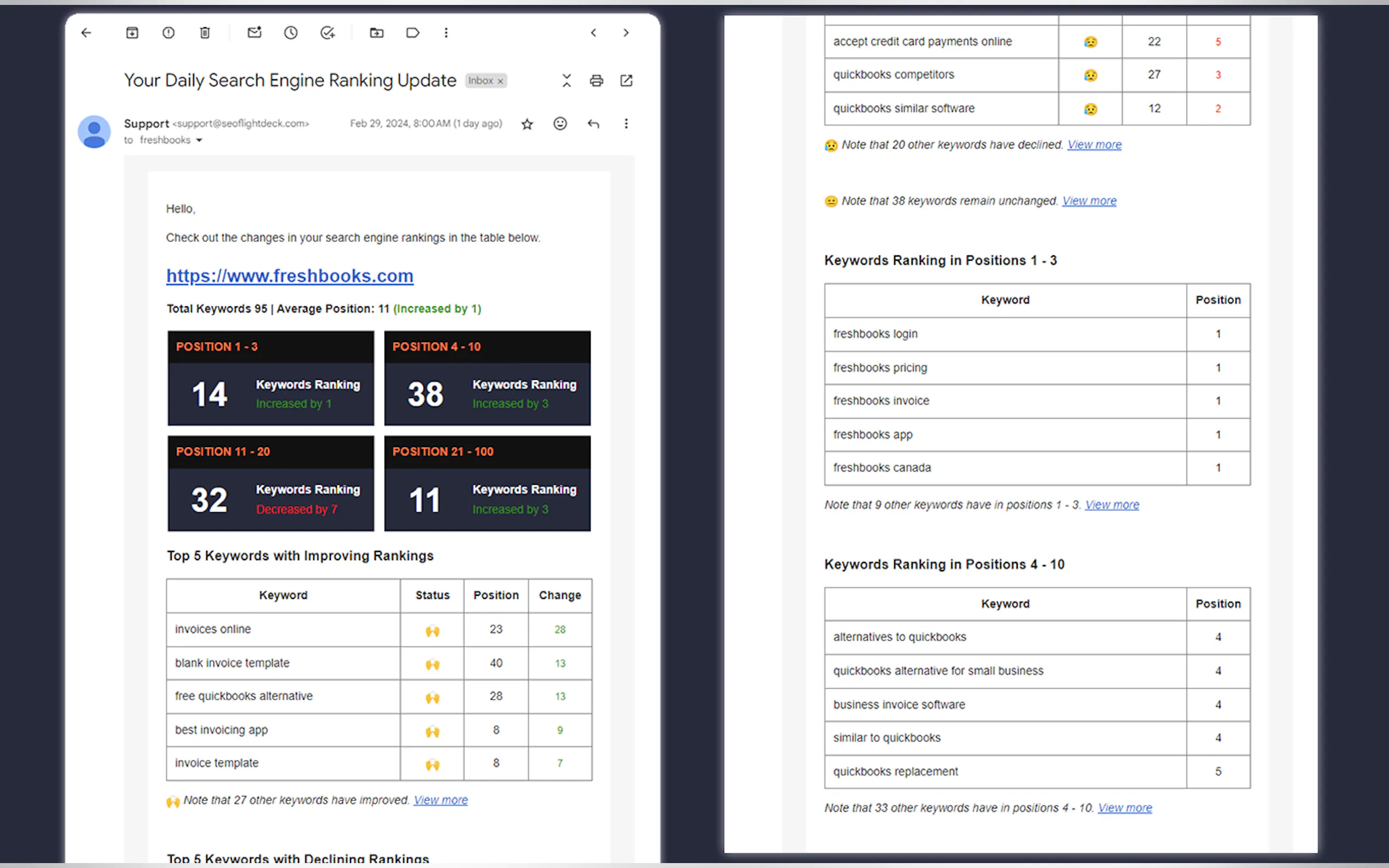The height and width of the screenshot is (868, 1389).
Task: Remove the Inbox label
Action: pos(500,81)
